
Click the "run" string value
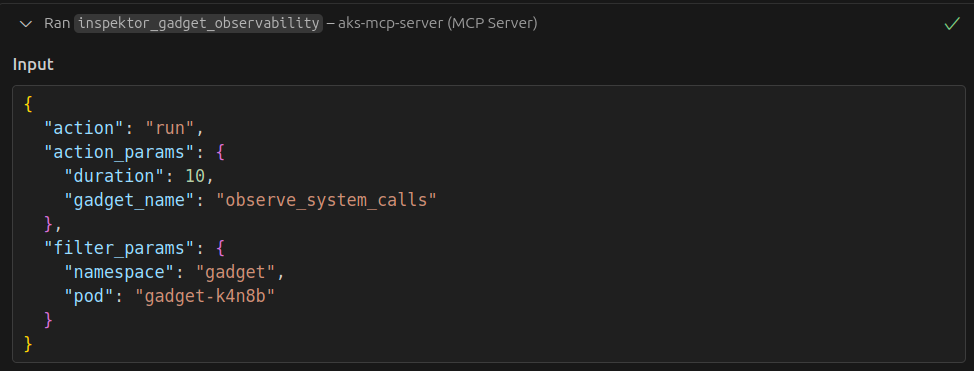pyautogui.click(x=170, y=128)
